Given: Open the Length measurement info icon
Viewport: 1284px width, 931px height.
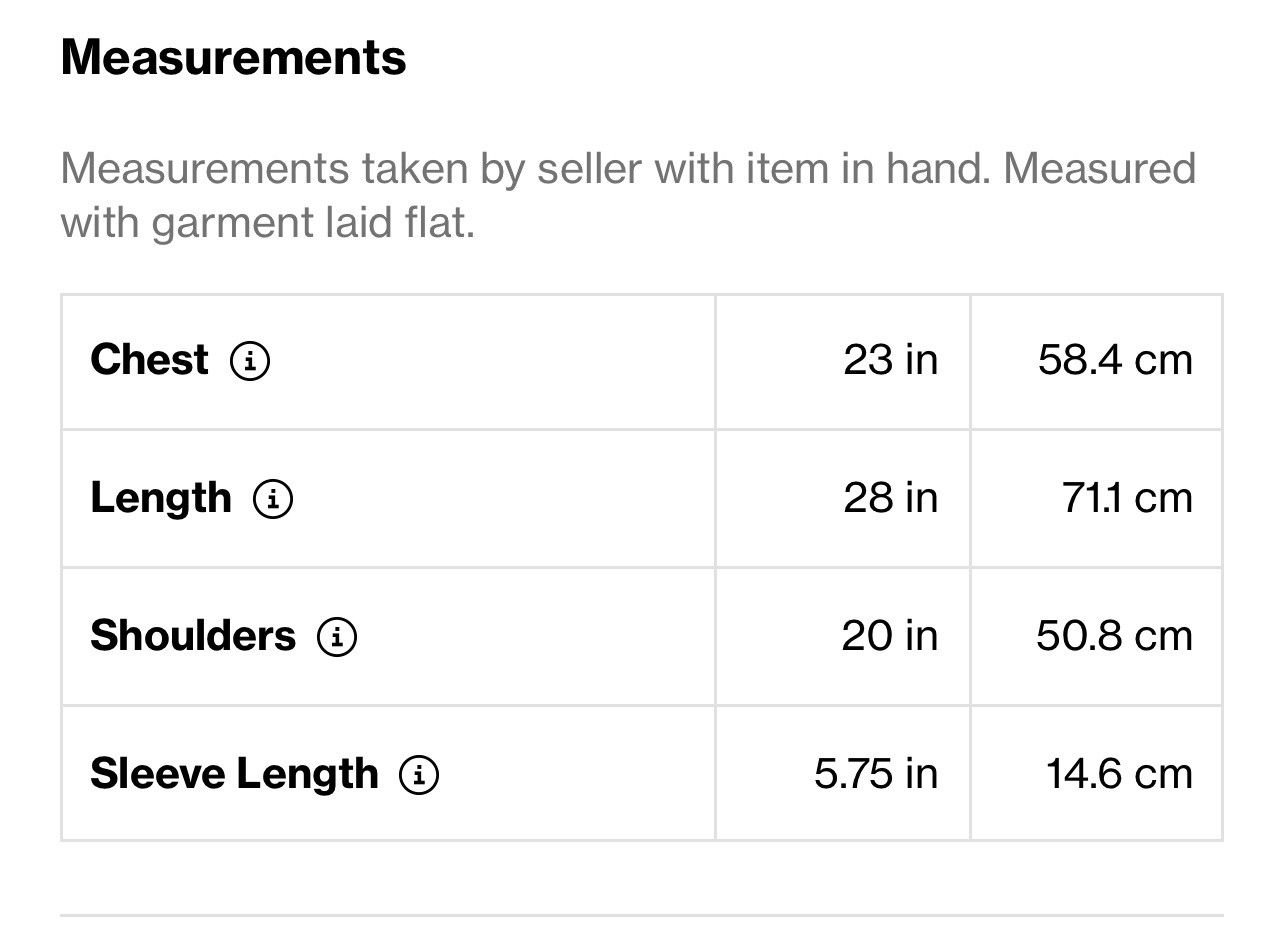Looking at the screenshot, I should tap(273, 498).
